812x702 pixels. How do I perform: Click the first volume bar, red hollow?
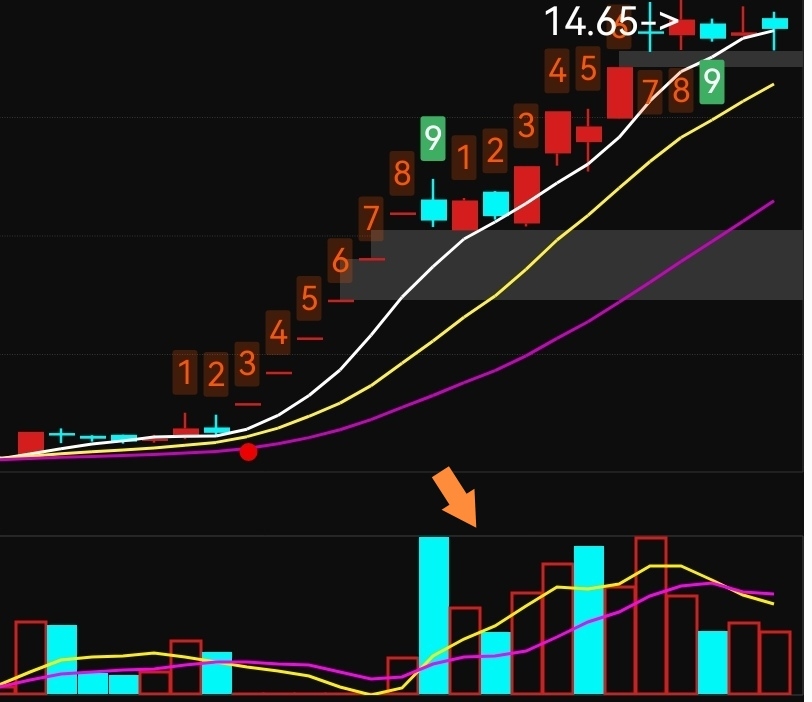[31, 657]
